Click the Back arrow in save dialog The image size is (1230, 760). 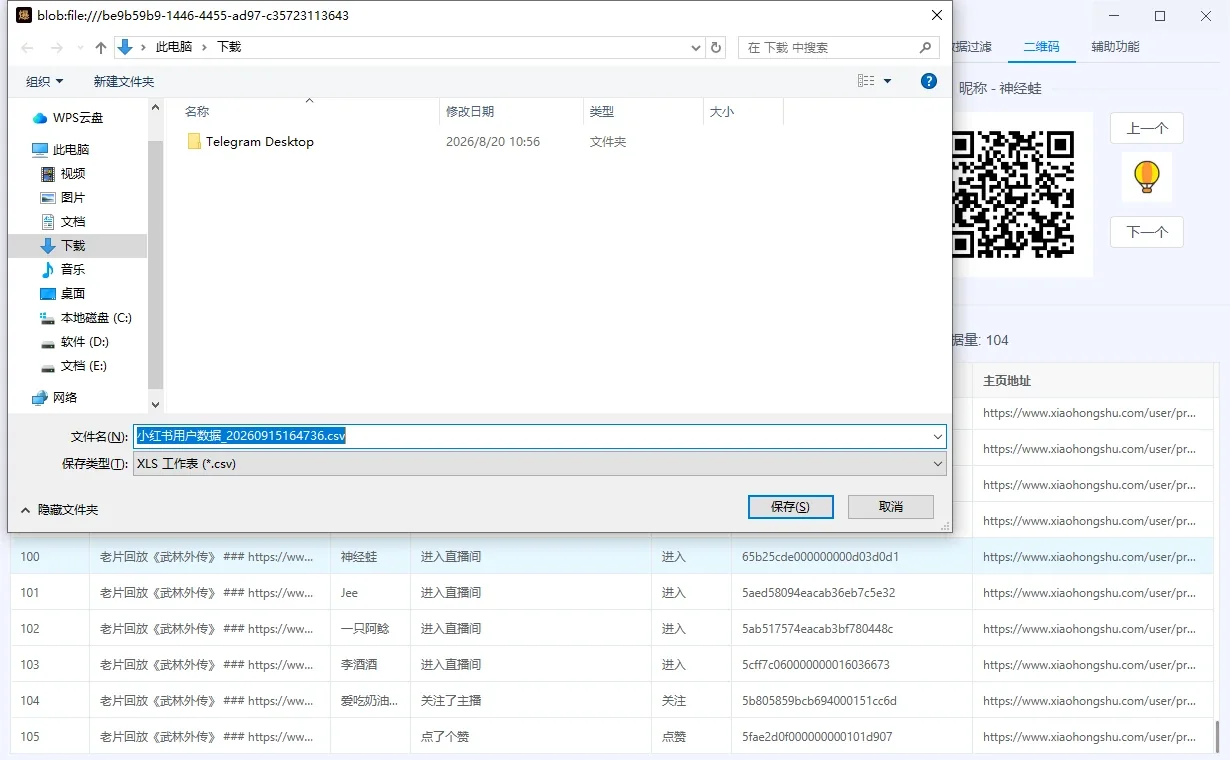[x=28, y=47]
